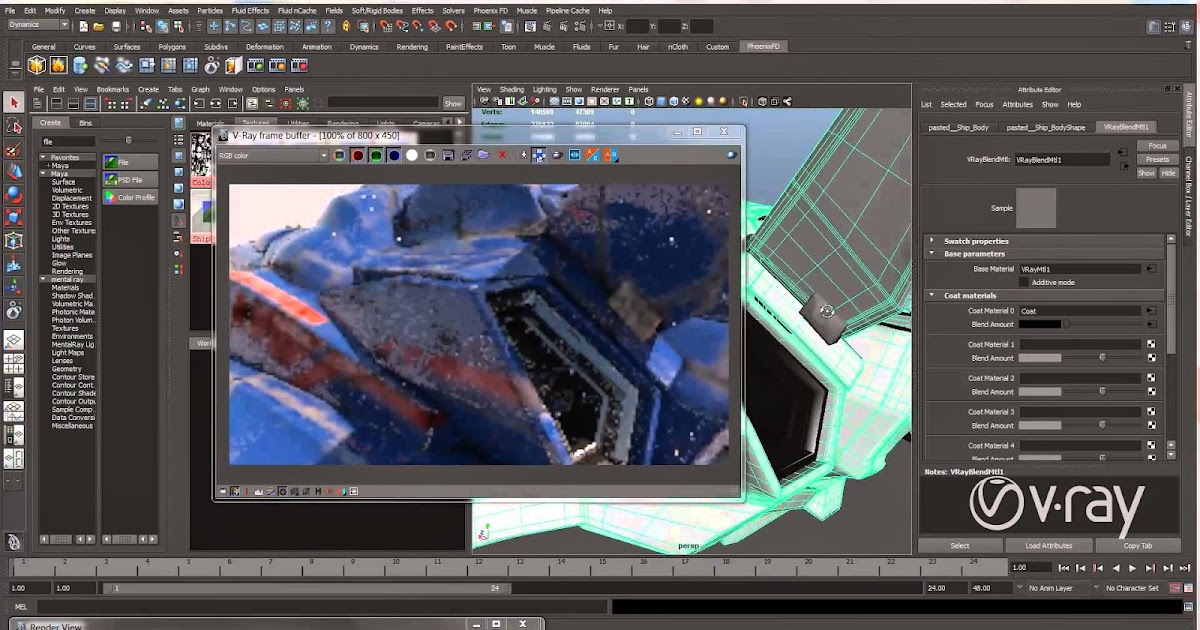Play forward with the timeline play button

(1132, 567)
